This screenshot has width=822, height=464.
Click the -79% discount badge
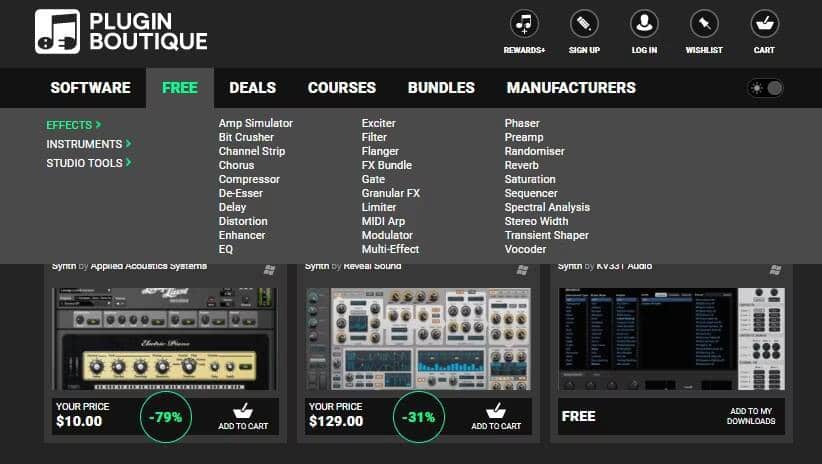click(166, 417)
